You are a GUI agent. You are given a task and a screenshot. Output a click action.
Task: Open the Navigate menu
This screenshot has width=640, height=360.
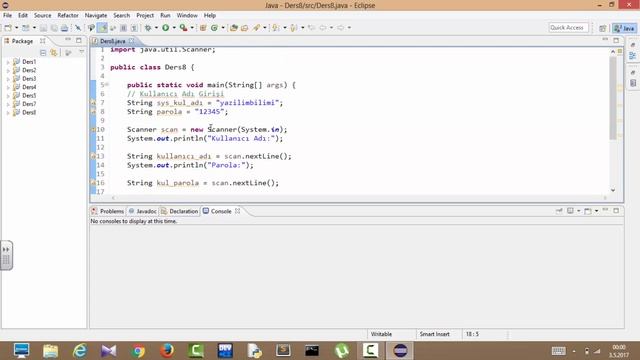[x=96, y=15]
